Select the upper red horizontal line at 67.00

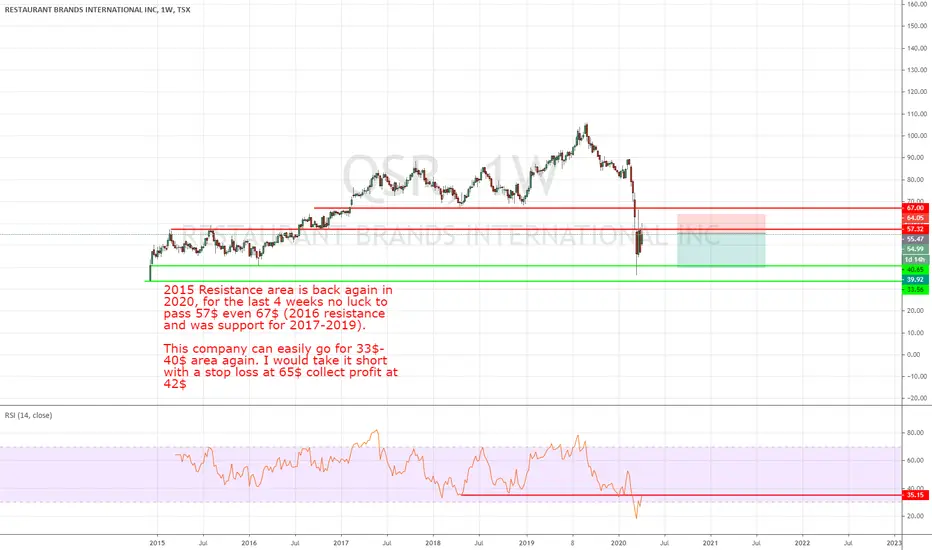tap(607, 208)
